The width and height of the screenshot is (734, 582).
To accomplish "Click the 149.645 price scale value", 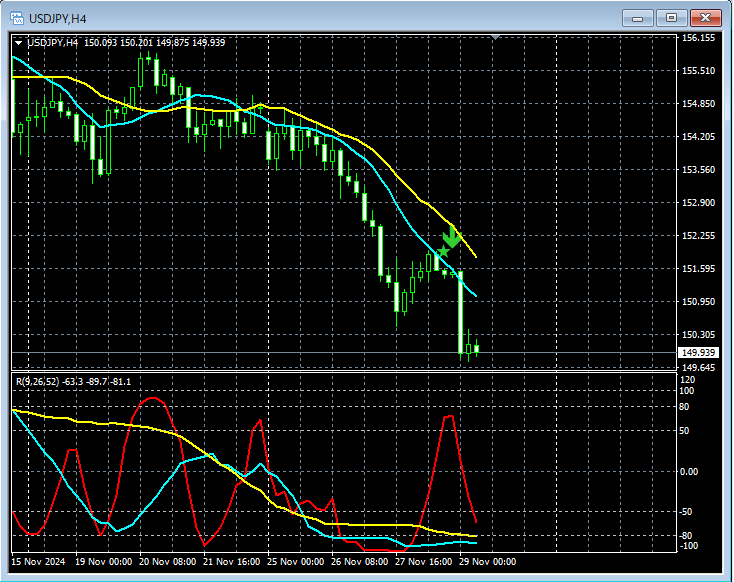I will (x=698, y=368).
